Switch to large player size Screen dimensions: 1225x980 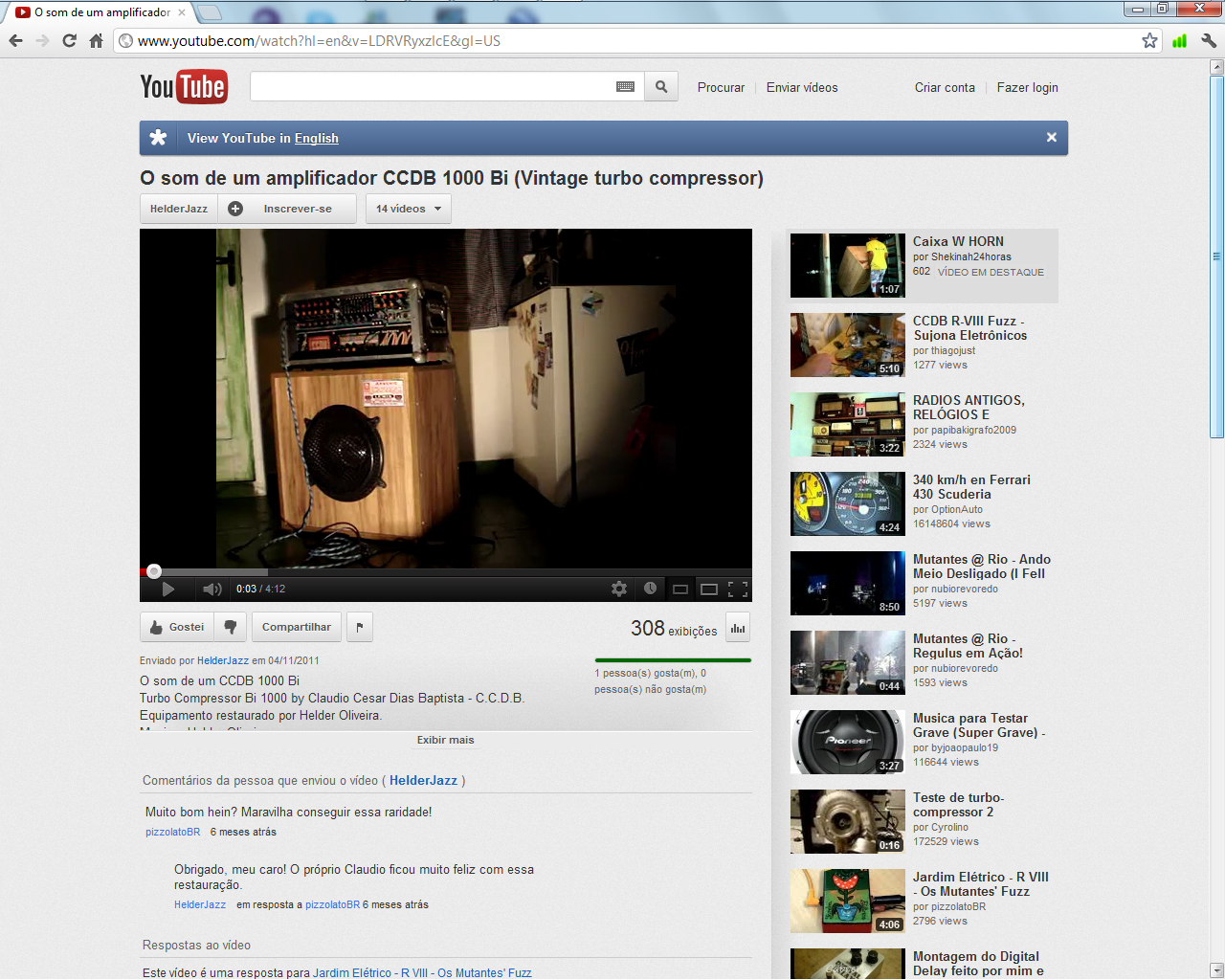(709, 590)
